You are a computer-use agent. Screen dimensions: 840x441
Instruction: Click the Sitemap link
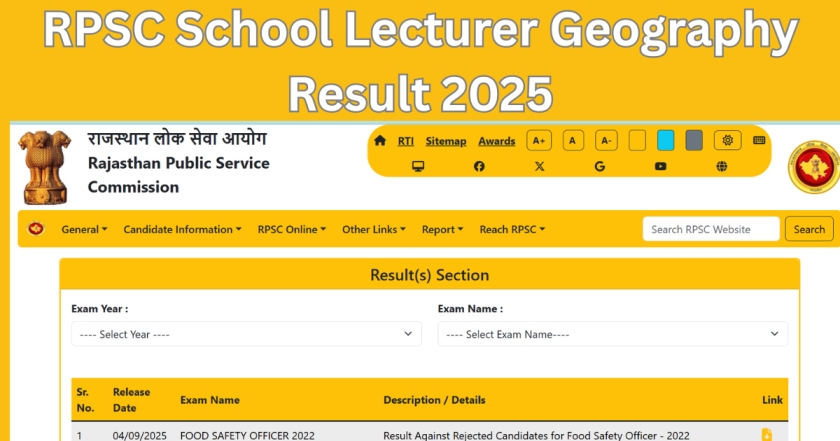pyautogui.click(x=446, y=141)
